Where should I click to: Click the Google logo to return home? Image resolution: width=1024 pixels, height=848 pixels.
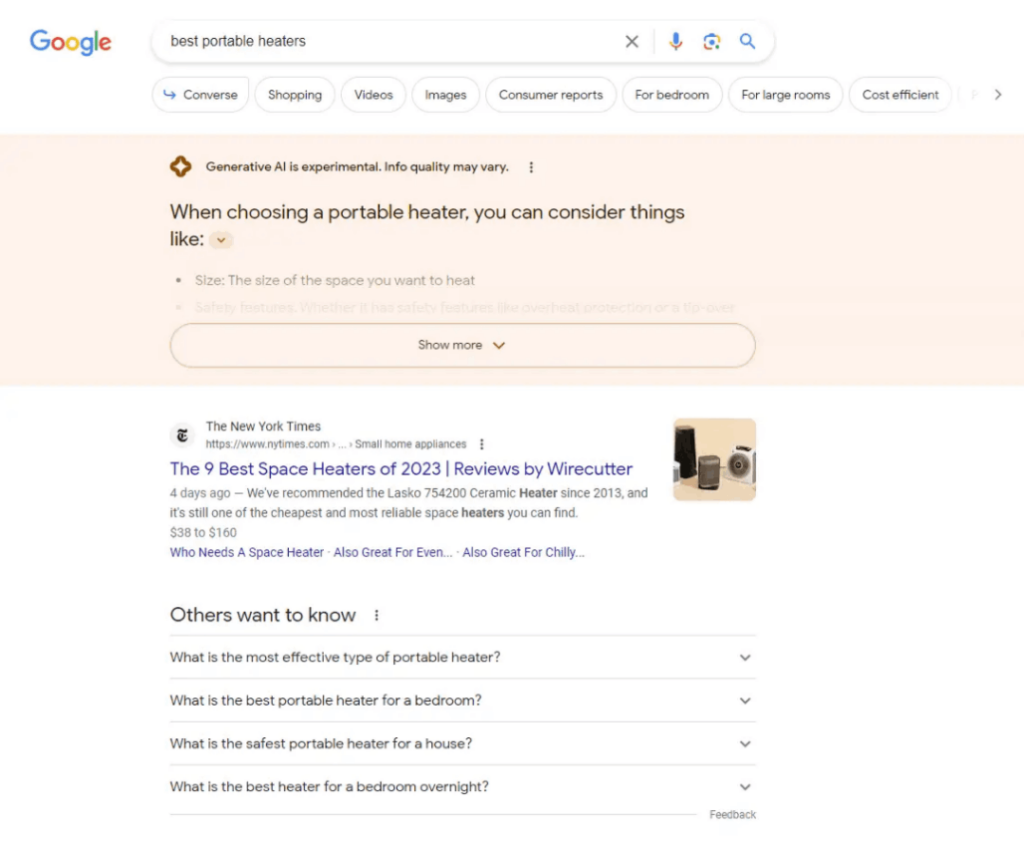point(70,42)
